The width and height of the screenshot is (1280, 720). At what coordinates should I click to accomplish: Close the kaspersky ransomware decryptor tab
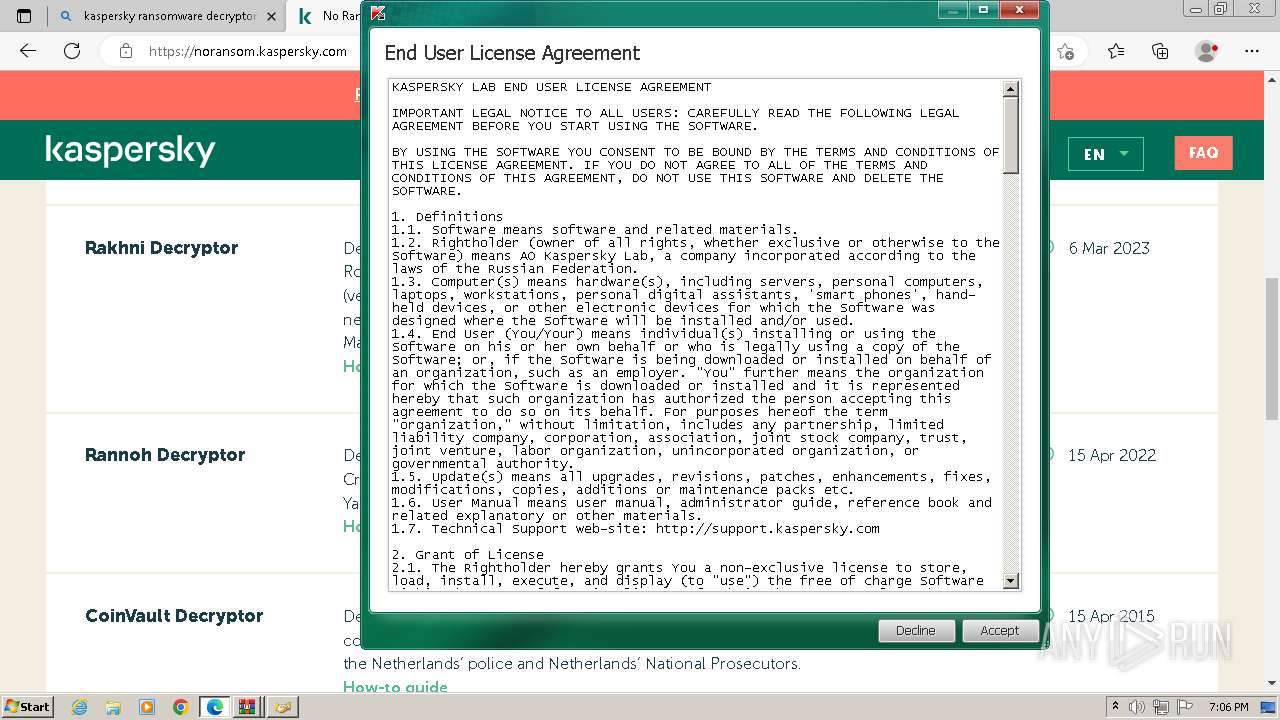tap(270, 16)
